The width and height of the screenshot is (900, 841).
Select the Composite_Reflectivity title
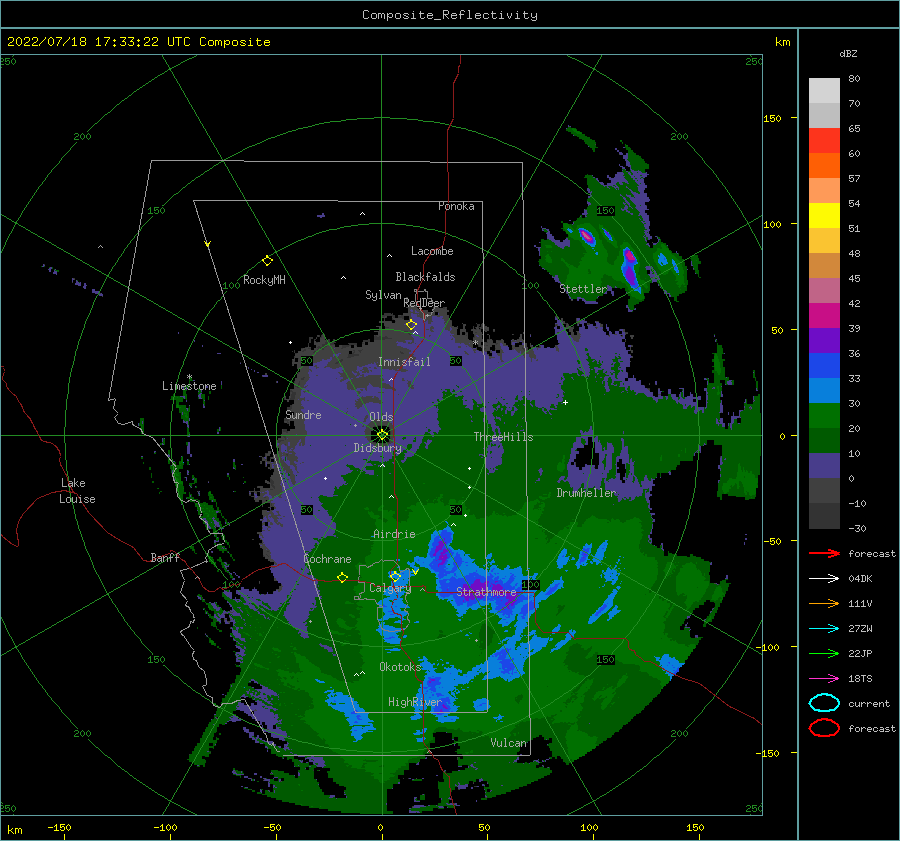coord(450,15)
